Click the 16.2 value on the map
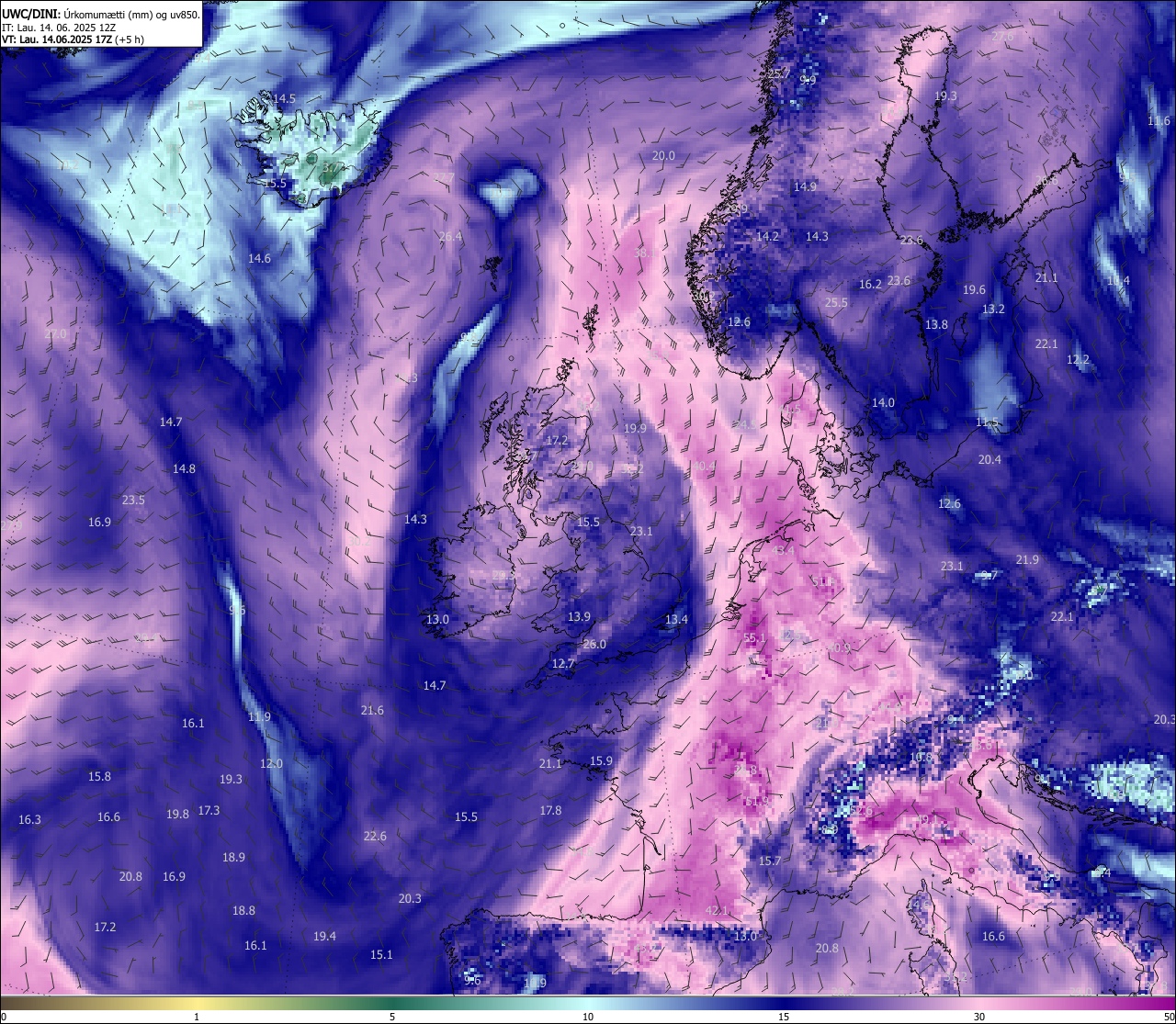The height and width of the screenshot is (1024, 1176). [870, 285]
